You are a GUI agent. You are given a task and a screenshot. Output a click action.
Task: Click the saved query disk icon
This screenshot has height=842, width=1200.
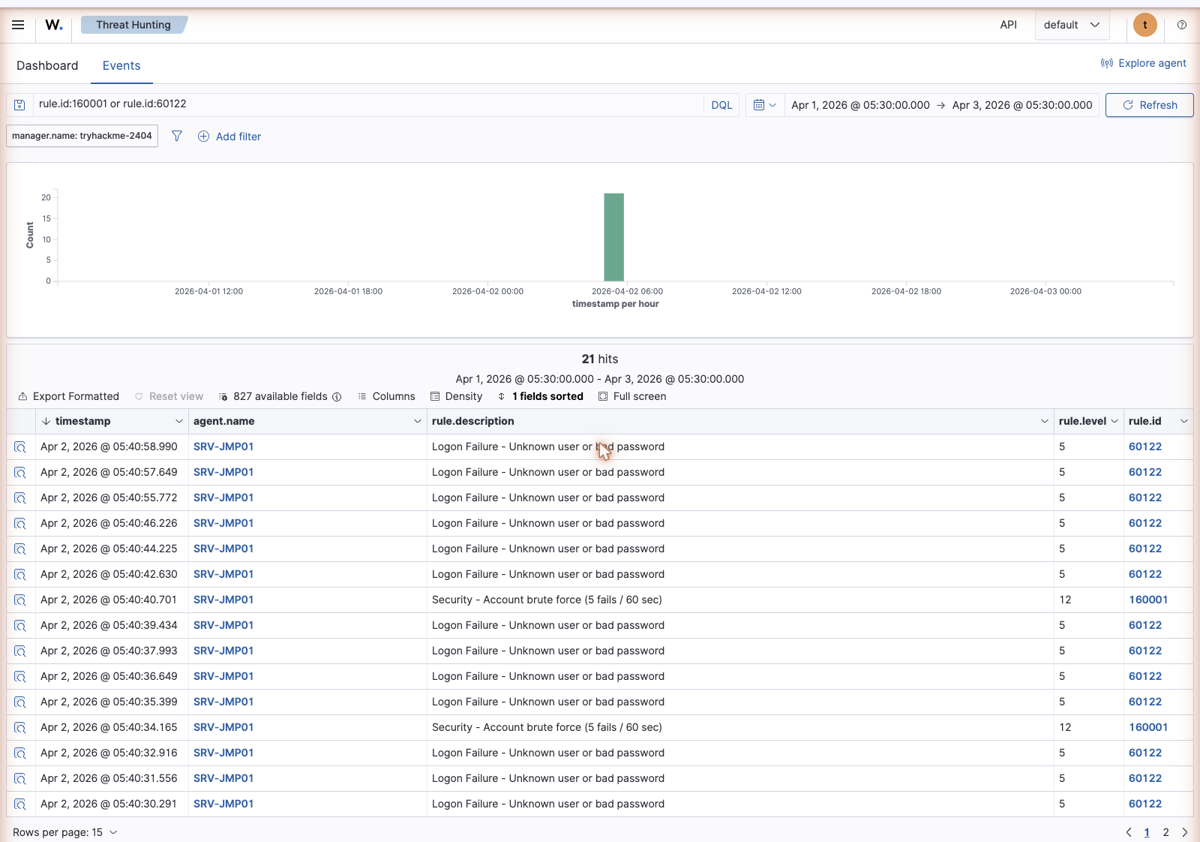tap(19, 105)
